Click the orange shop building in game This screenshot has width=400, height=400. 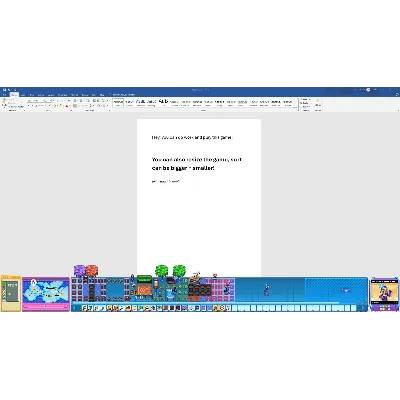[144, 289]
